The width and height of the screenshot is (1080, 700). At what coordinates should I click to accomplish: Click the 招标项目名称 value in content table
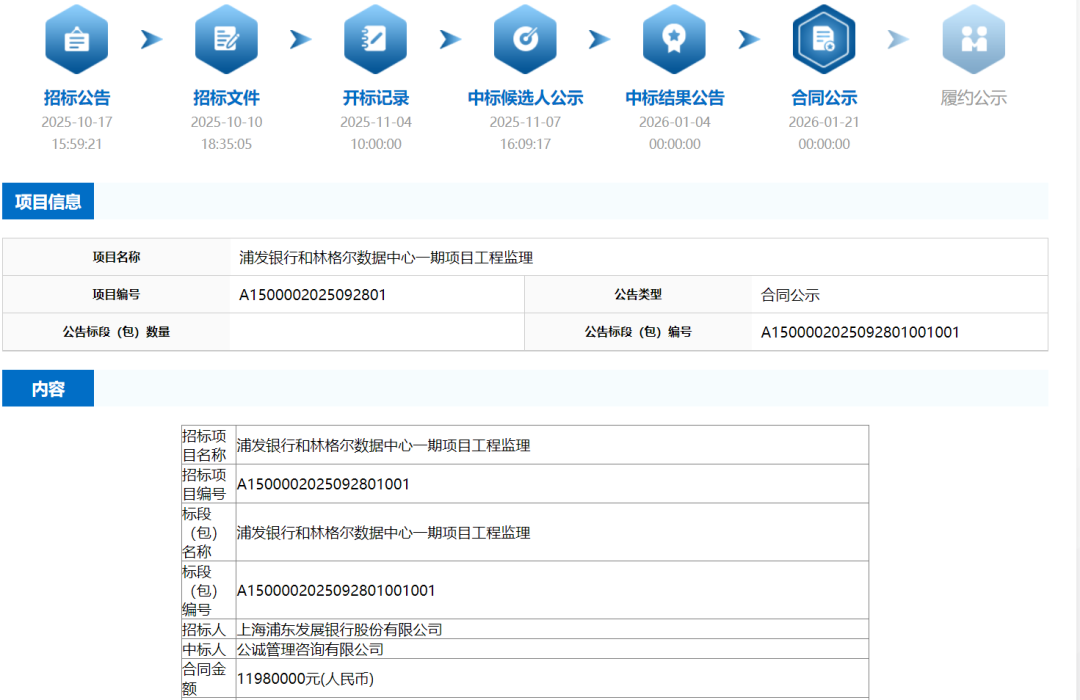[x=384, y=445]
